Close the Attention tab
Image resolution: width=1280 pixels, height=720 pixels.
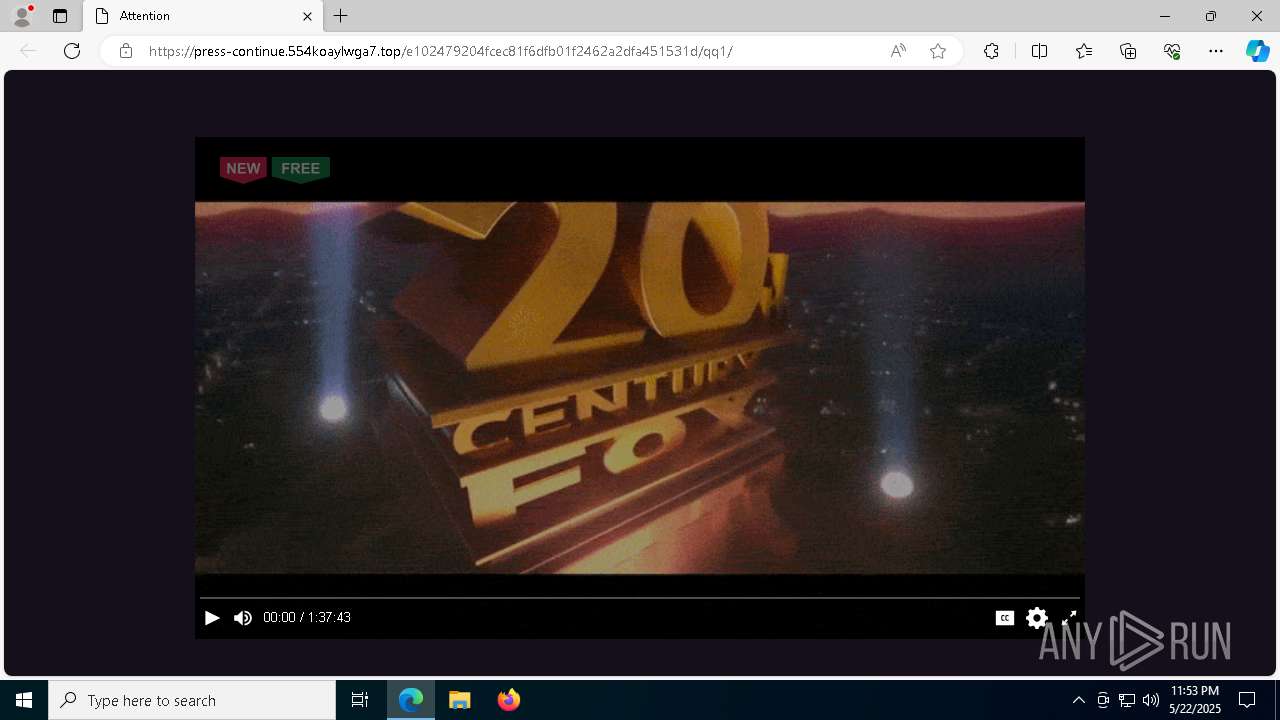pos(307,16)
